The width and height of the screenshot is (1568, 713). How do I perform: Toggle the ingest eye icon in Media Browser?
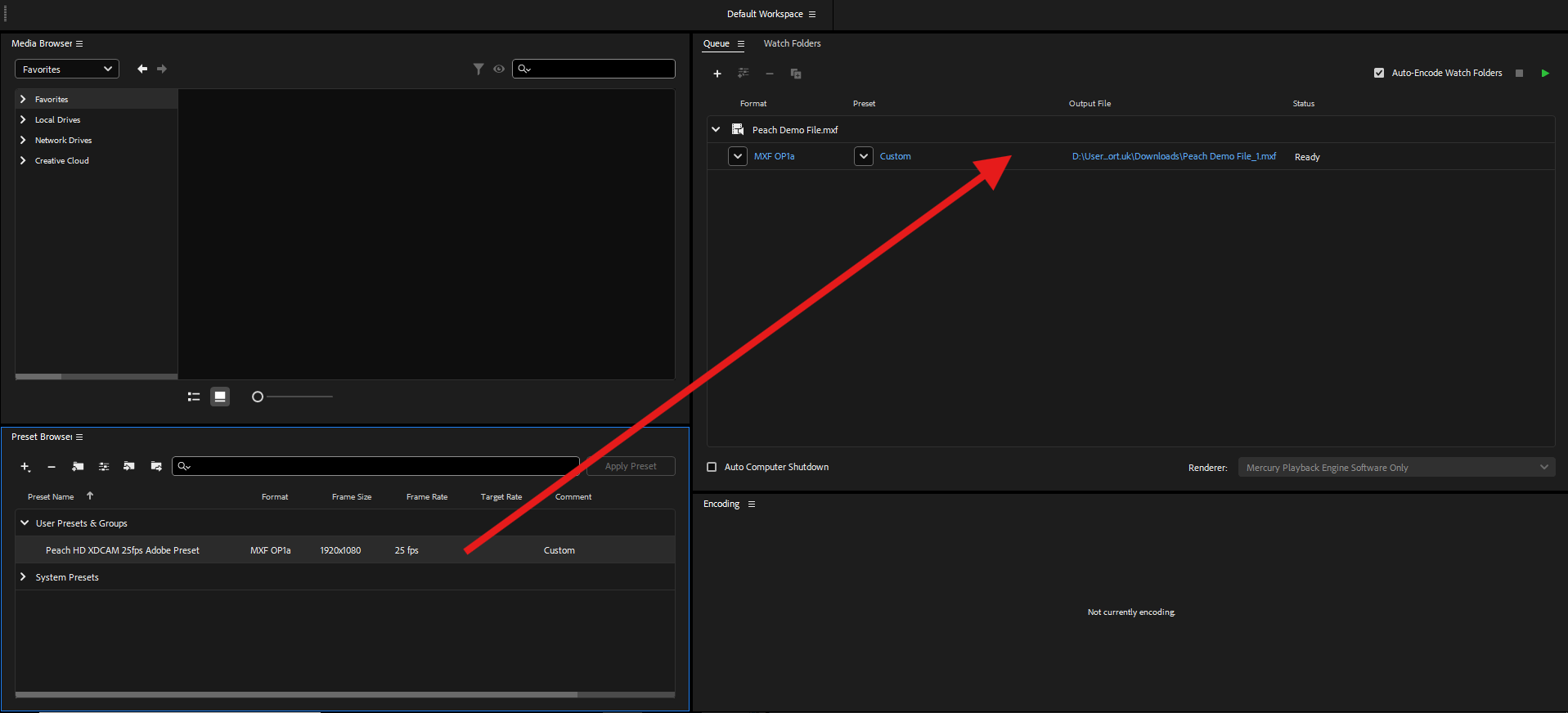(499, 70)
